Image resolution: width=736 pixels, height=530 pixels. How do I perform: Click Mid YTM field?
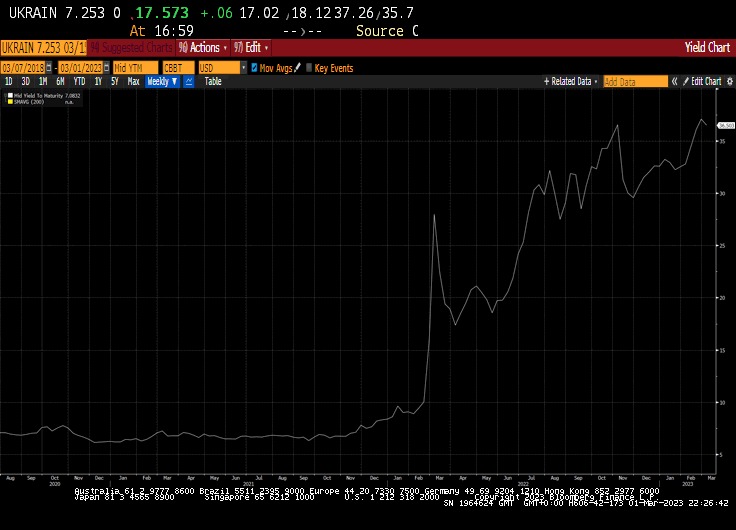tap(136, 68)
